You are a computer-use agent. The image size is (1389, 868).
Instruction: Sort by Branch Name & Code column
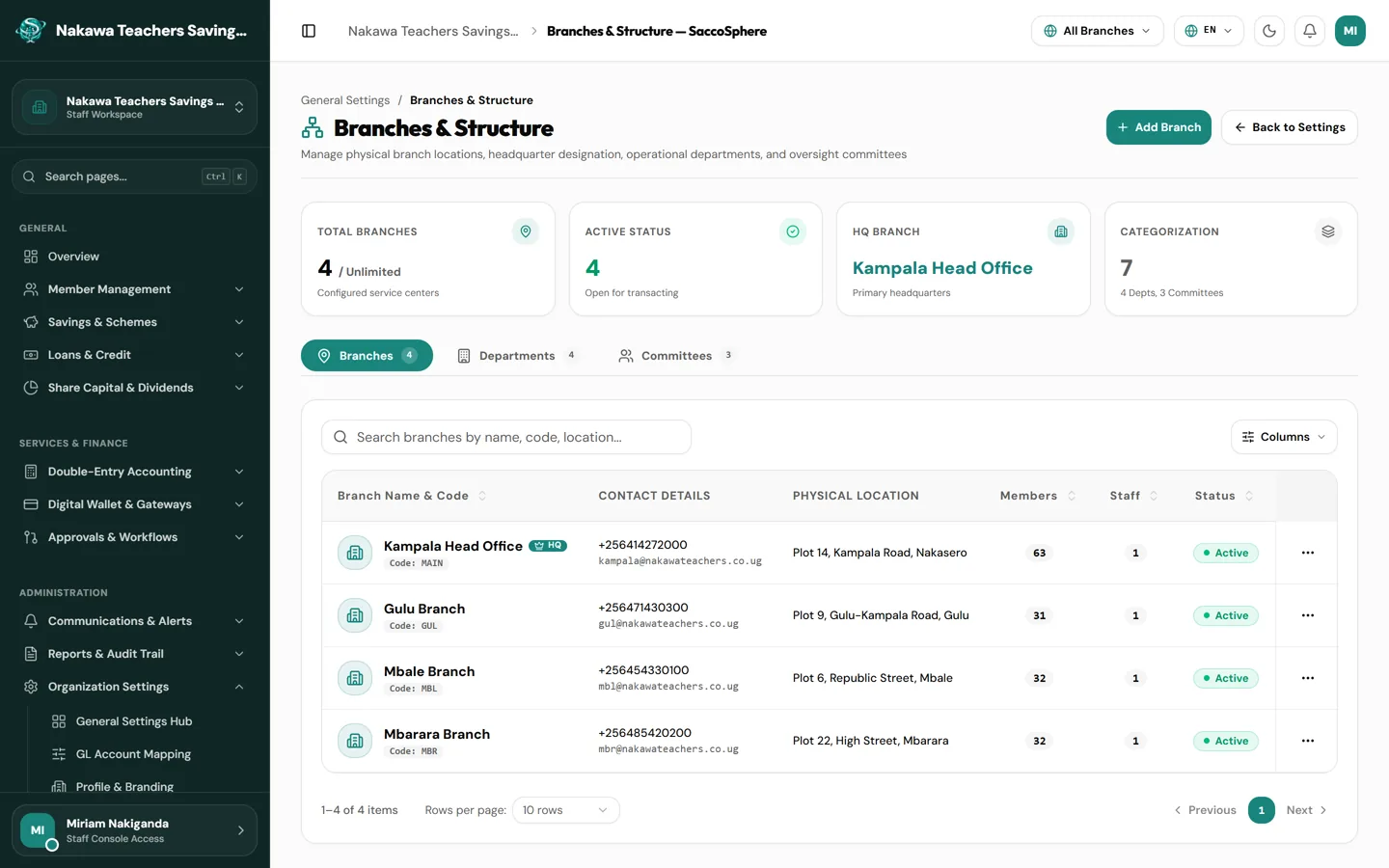coord(412,496)
